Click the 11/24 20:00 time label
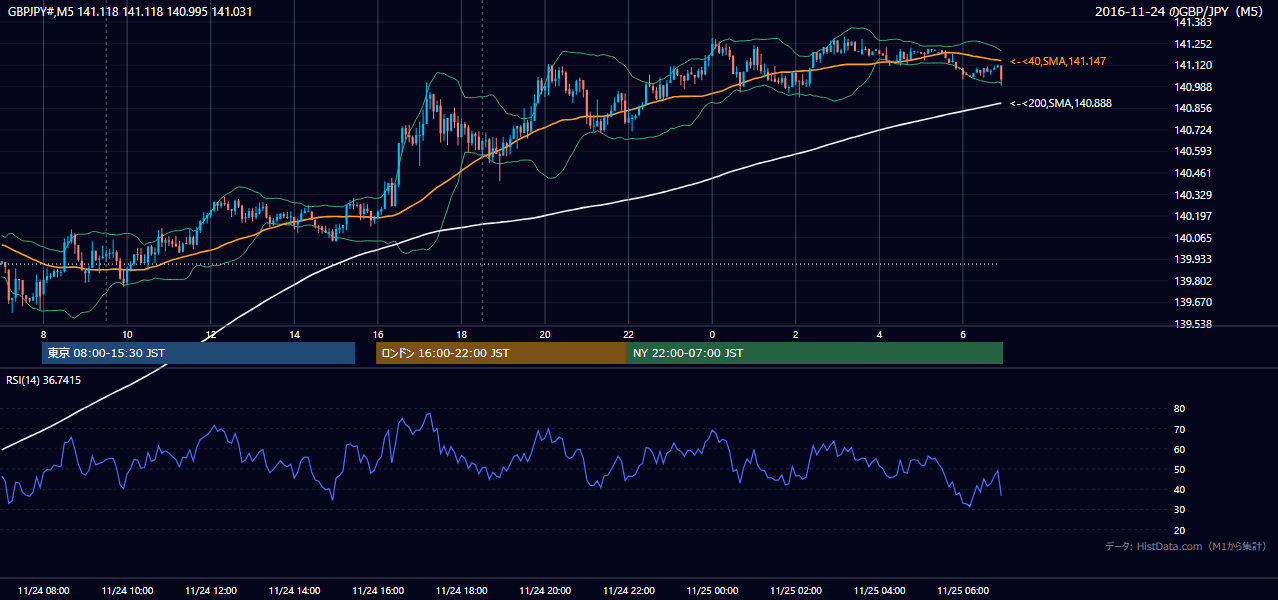This screenshot has width=1278, height=600. [x=545, y=590]
